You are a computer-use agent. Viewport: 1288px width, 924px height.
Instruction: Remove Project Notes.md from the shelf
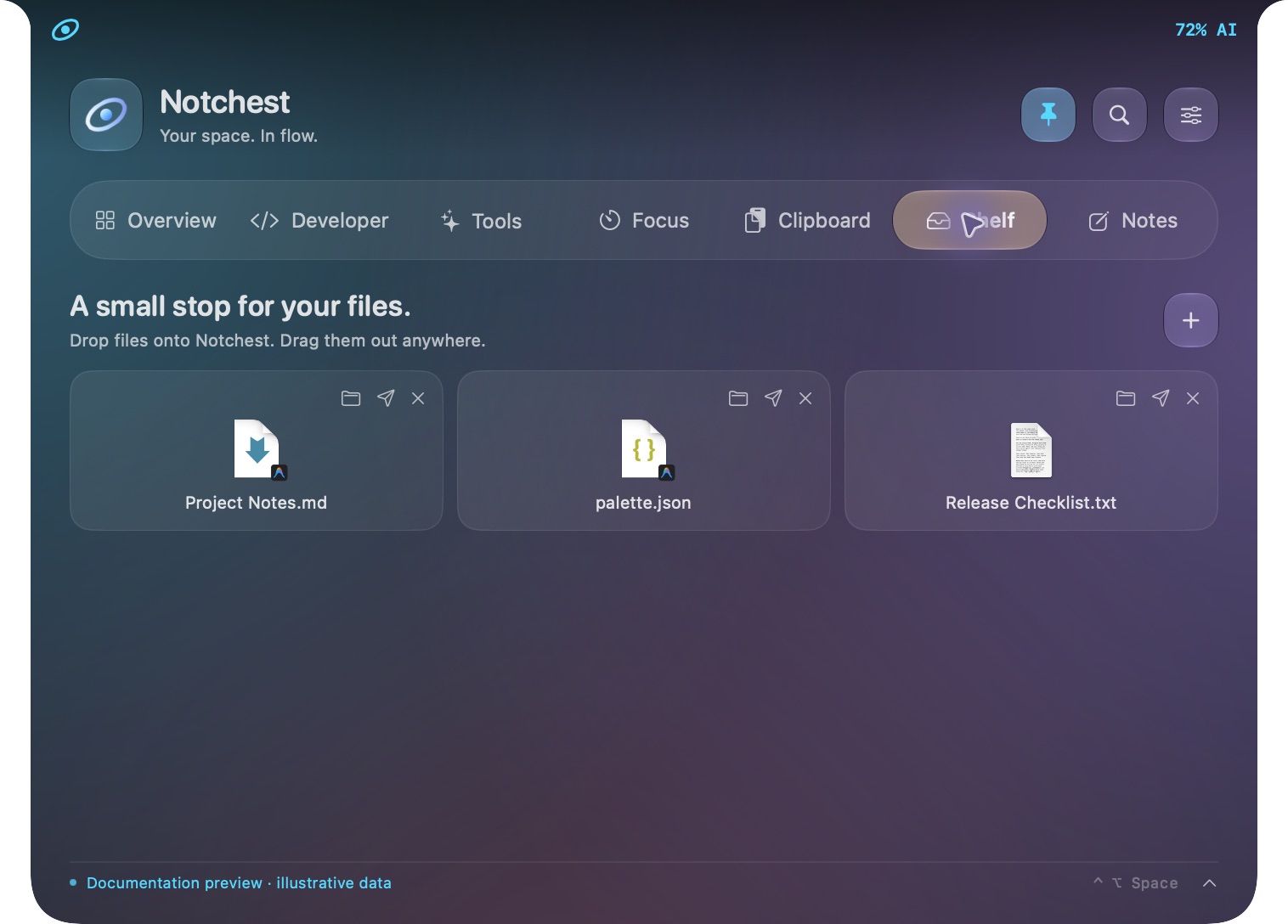(418, 398)
